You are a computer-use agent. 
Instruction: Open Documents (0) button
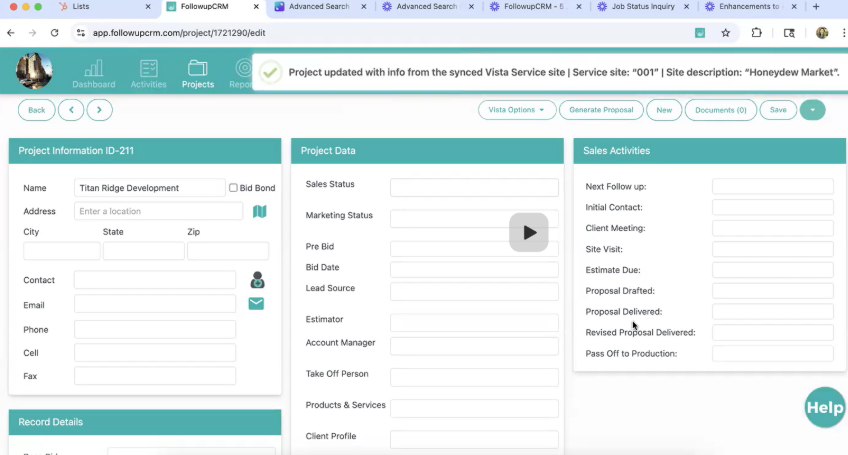pyautogui.click(x=720, y=110)
